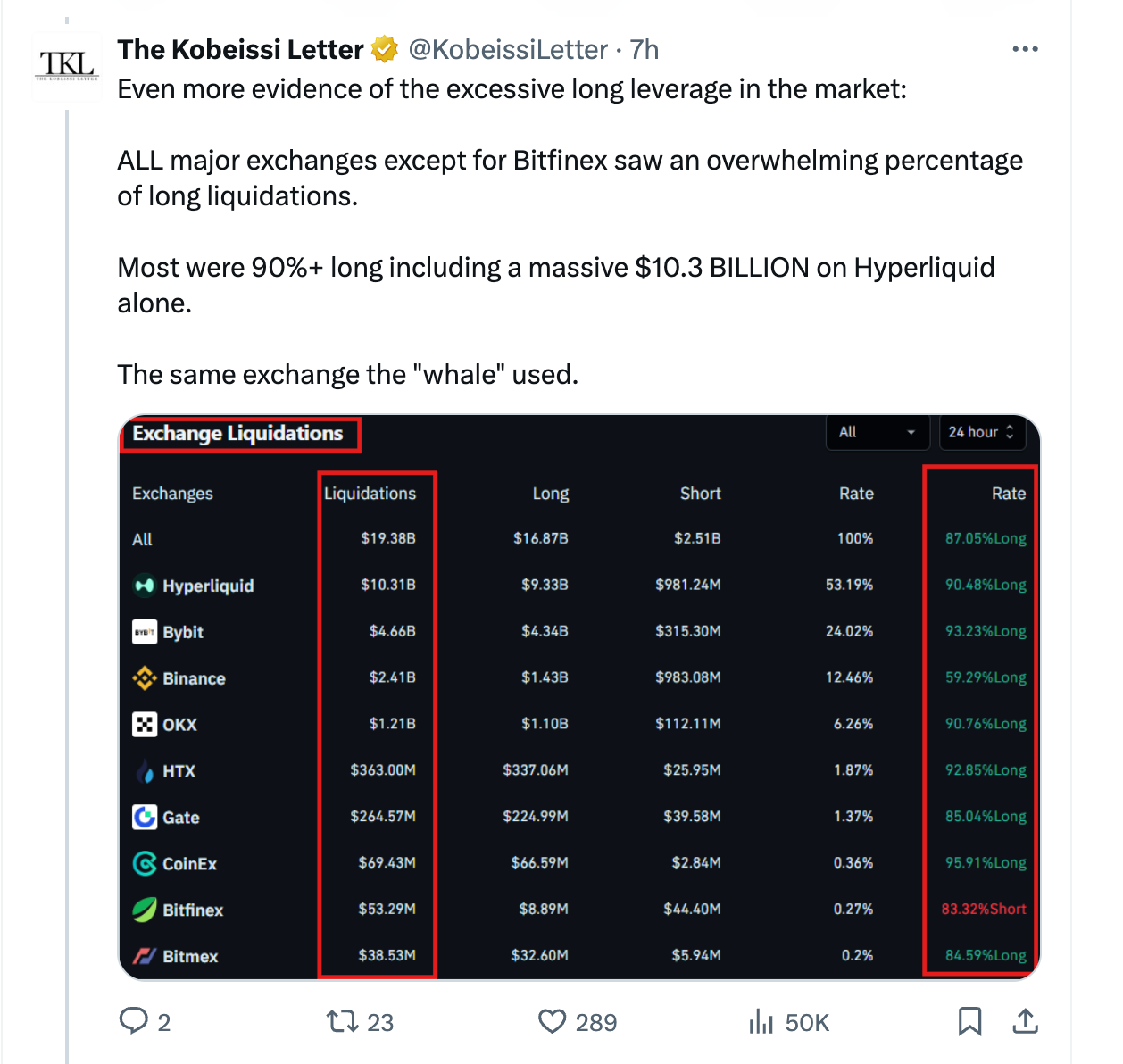This screenshot has width=1123, height=1064.
Task: Click the share icon on the tweet
Action: click(1025, 1021)
